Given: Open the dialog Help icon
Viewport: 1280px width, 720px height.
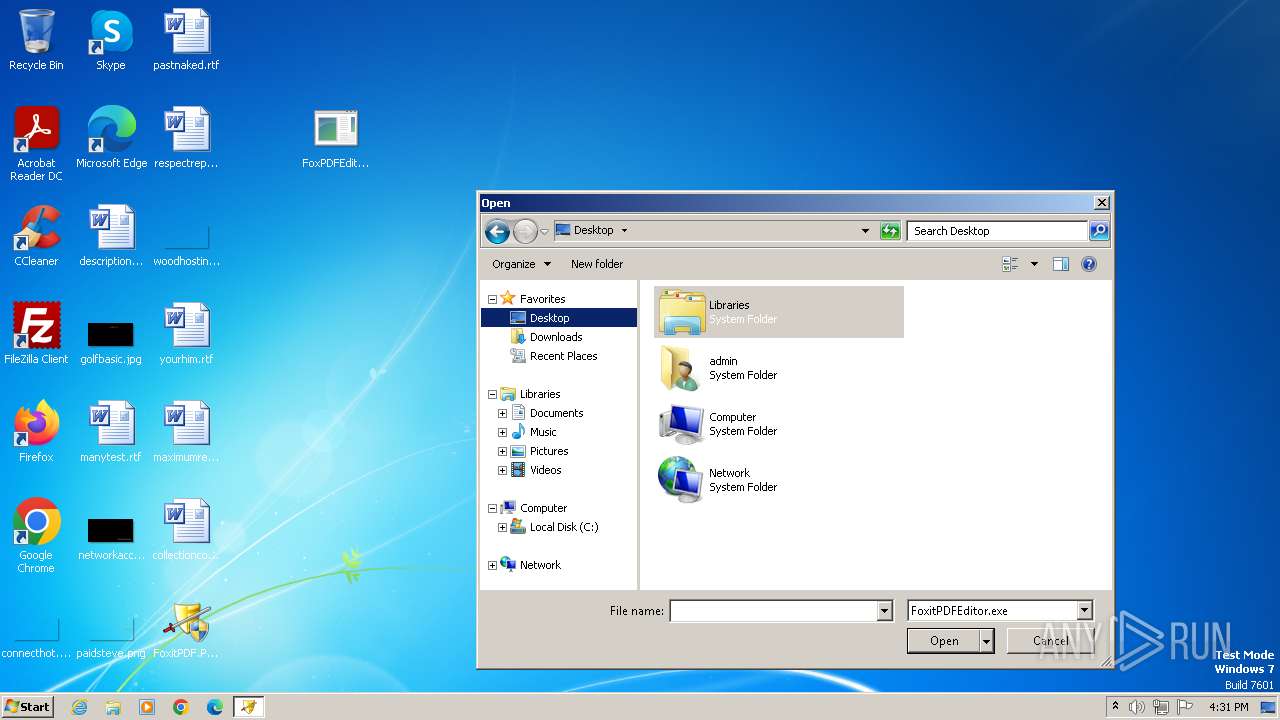Looking at the screenshot, I should click(1089, 264).
